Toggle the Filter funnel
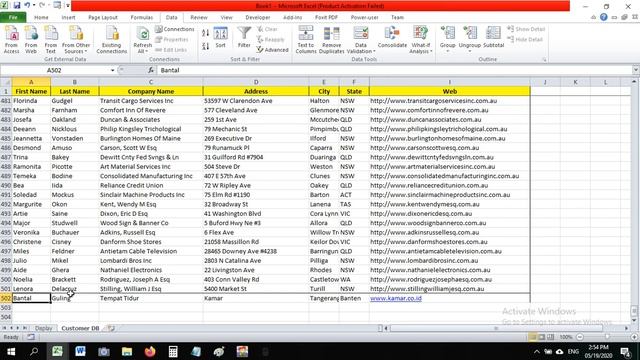The width and height of the screenshot is (640, 360). point(244,38)
